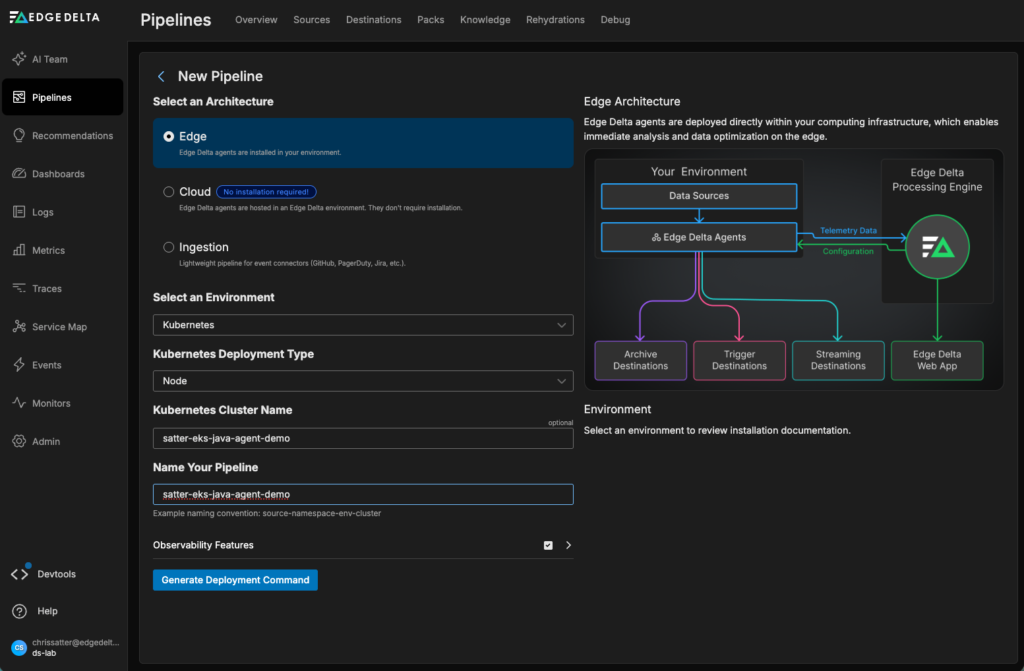This screenshot has height=671, width=1024.
Task: Click the Name Your Pipeline text field
Action: (x=363, y=494)
